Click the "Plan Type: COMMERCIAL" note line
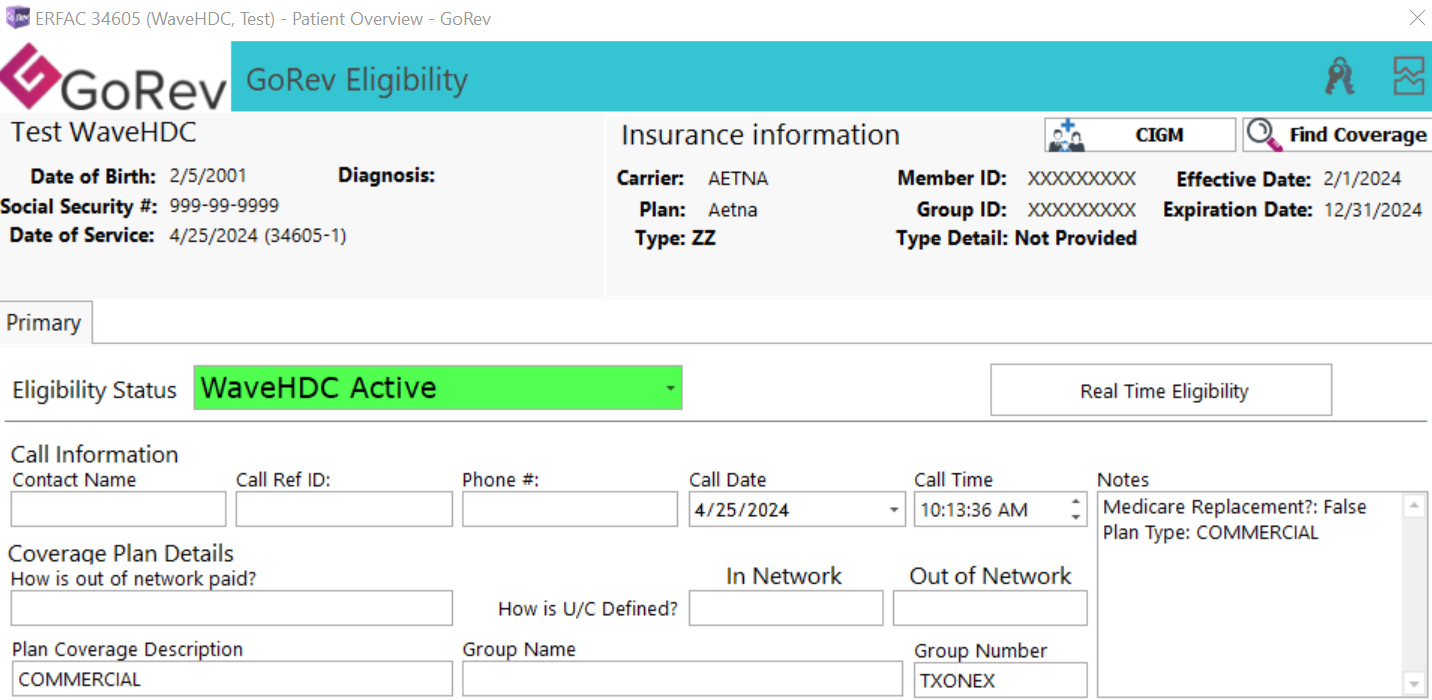Image resolution: width=1432 pixels, height=700 pixels. click(x=1211, y=533)
